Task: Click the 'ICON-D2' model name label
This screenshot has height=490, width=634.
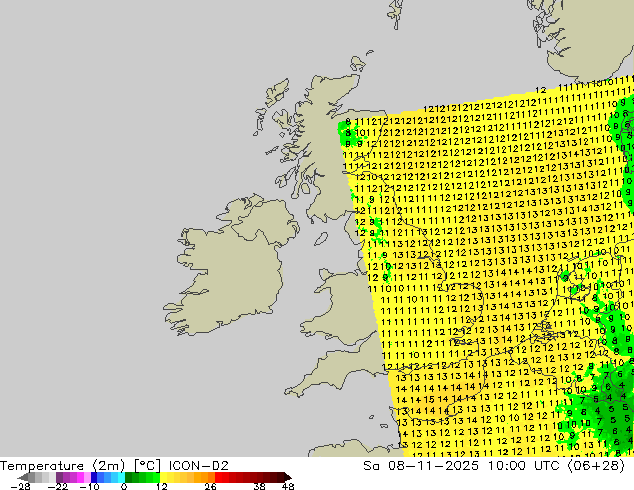Action: pos(199,466)
